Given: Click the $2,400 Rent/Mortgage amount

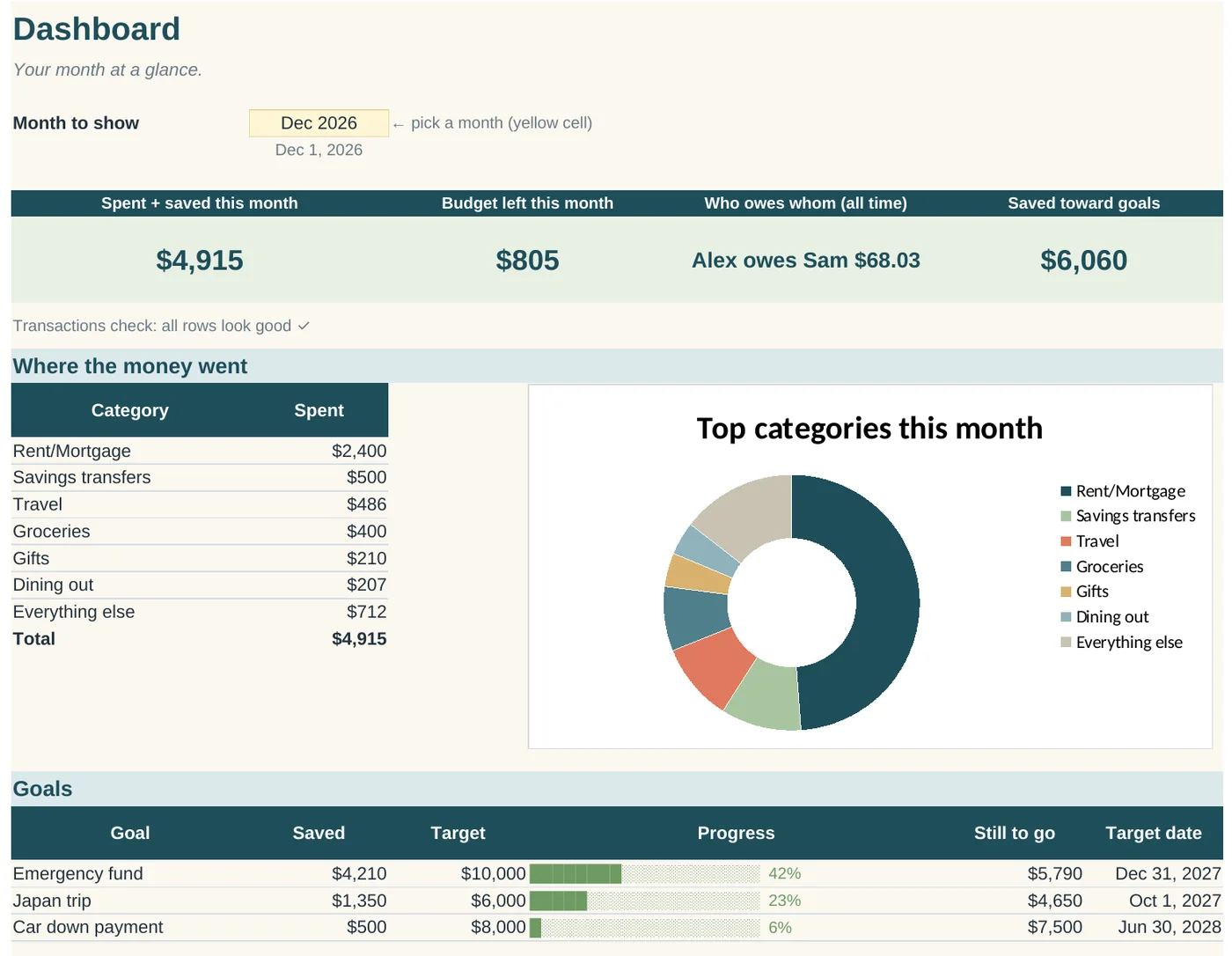Looking at the screenshot, I should [x=359, y=451].
